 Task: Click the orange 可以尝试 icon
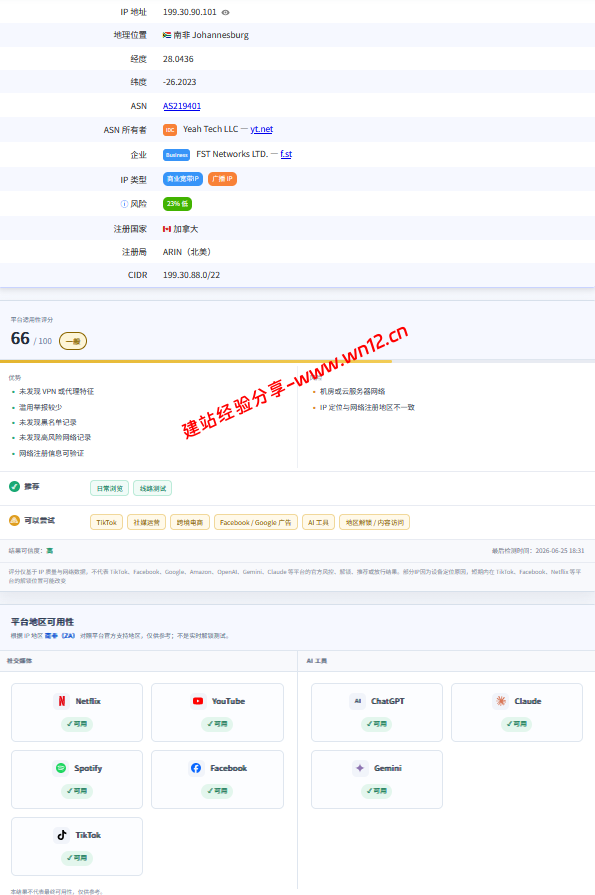pyautogui.click(x=14, y=521)
